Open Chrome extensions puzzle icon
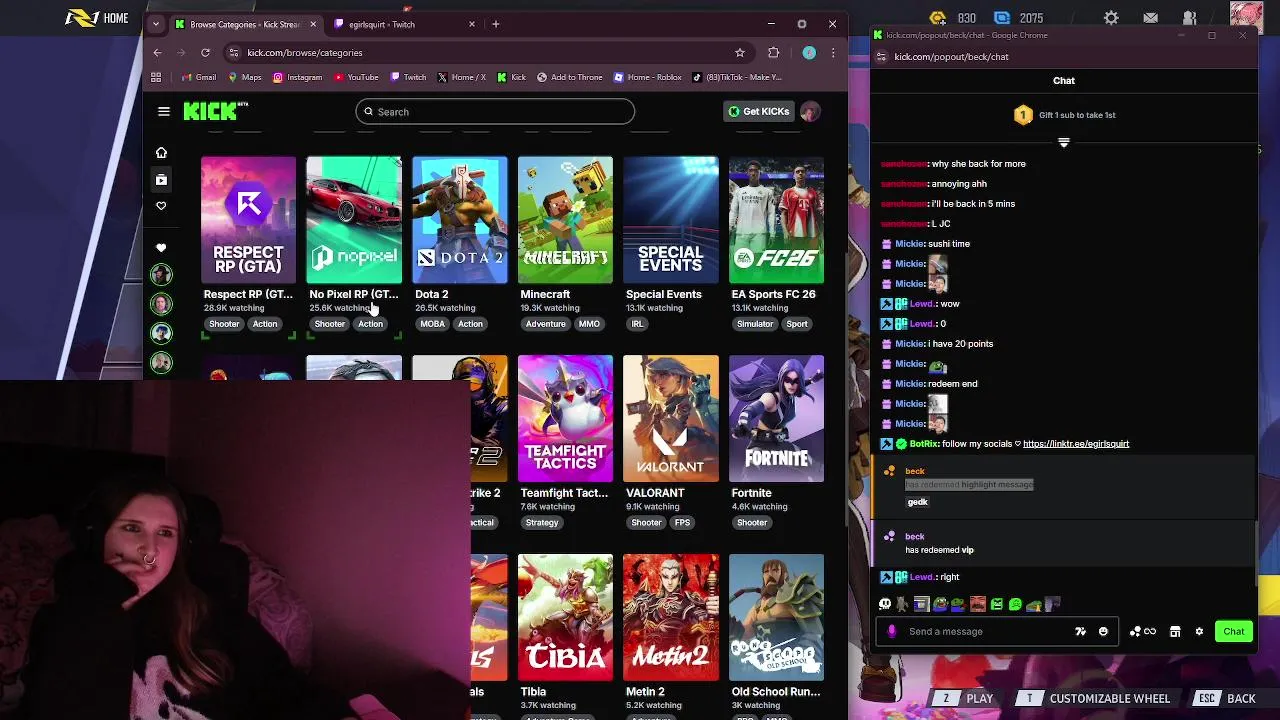This screenshot has height=720, width=1280. [x=773, y=53]
